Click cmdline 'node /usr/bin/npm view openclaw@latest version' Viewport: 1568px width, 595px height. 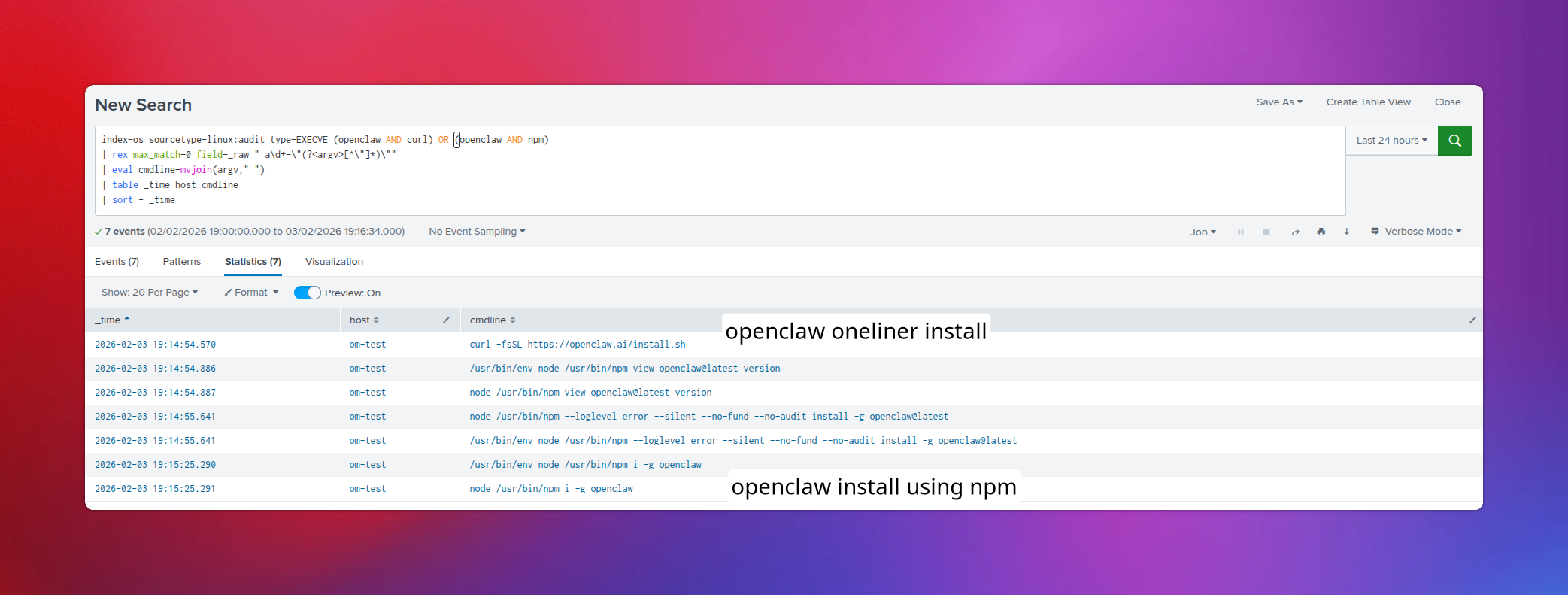tap(590, 393)
